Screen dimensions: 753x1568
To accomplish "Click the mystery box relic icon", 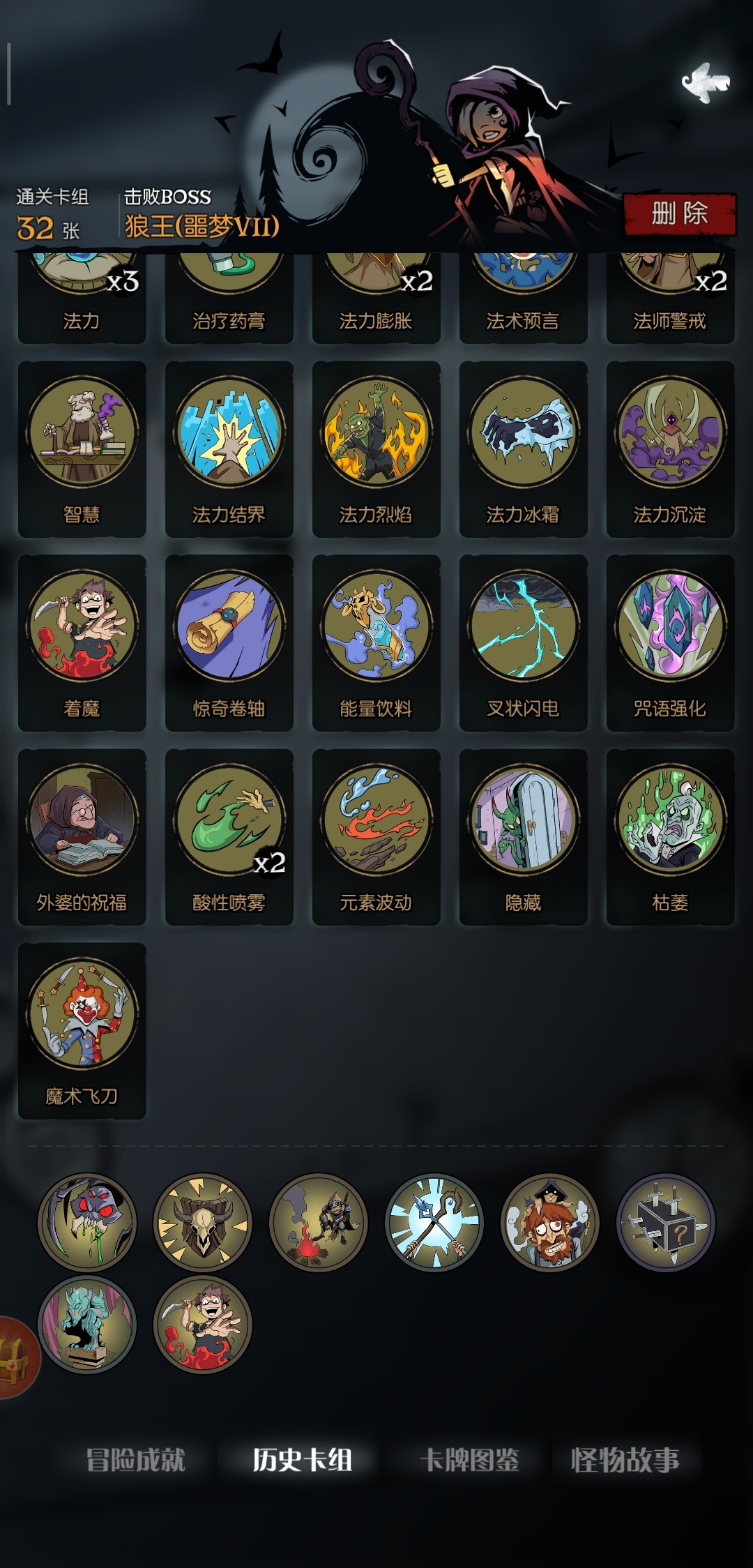I will pos(667,1222).
